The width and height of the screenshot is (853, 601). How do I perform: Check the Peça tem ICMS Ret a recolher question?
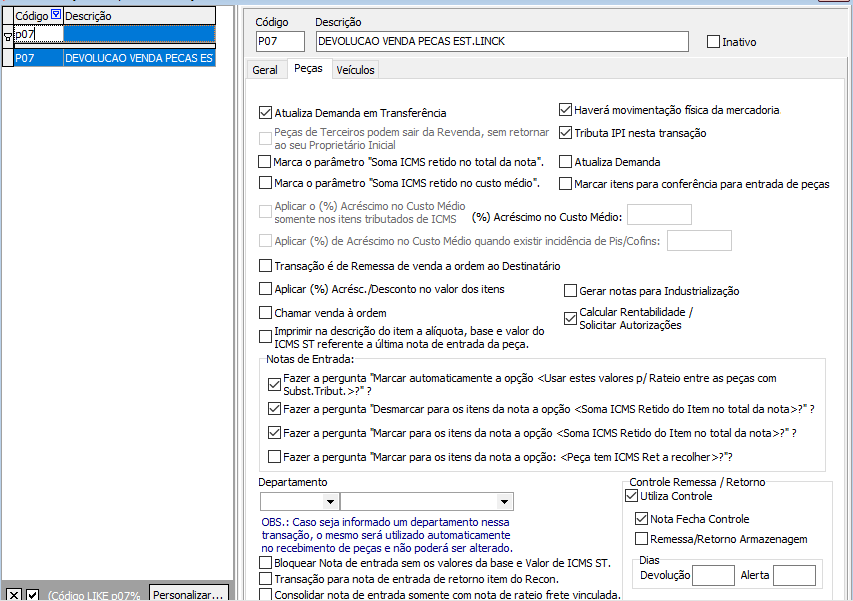[x=274, y=456]
